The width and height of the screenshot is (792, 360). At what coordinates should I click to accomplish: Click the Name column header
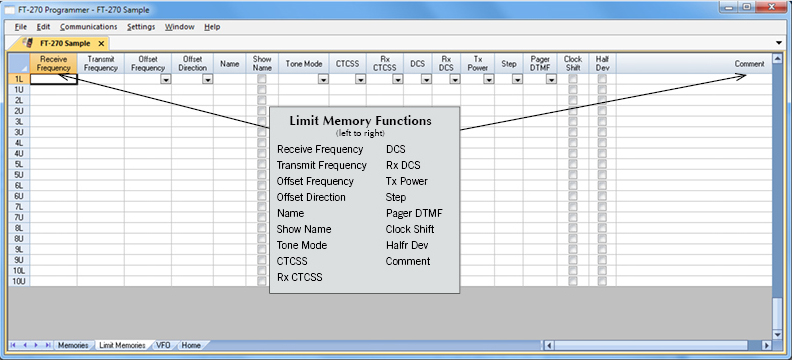point(229,64)
